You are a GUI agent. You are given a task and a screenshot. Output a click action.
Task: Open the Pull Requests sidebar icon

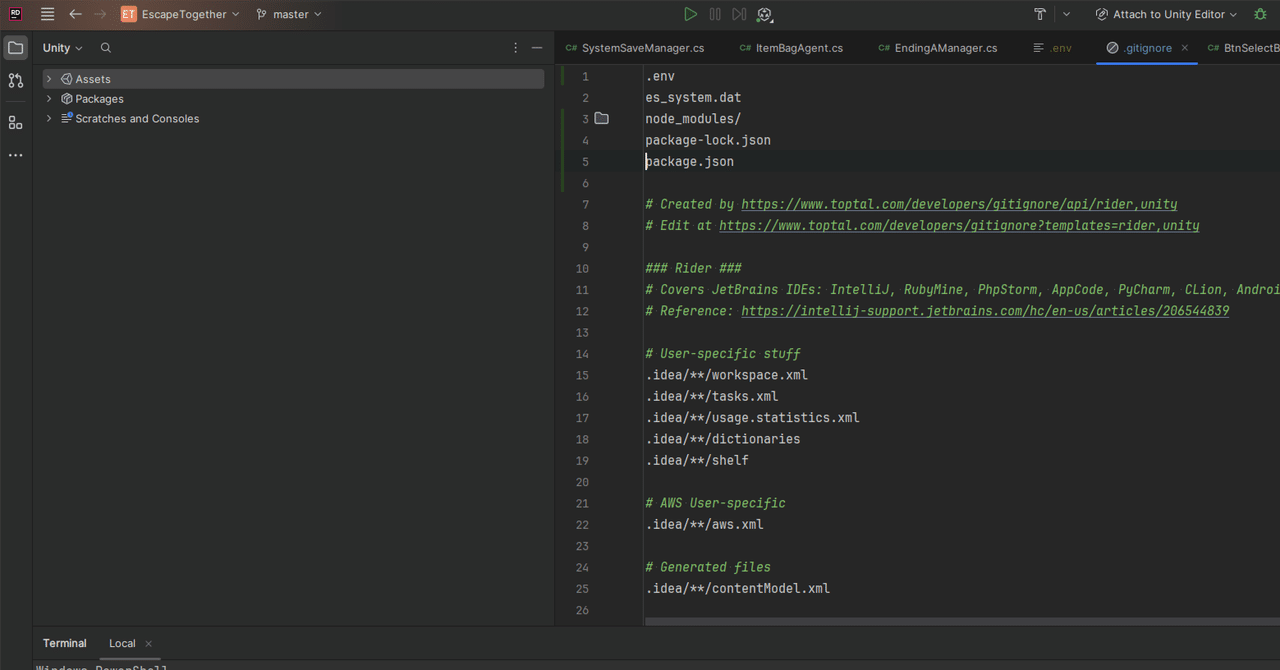click(15, 81)
